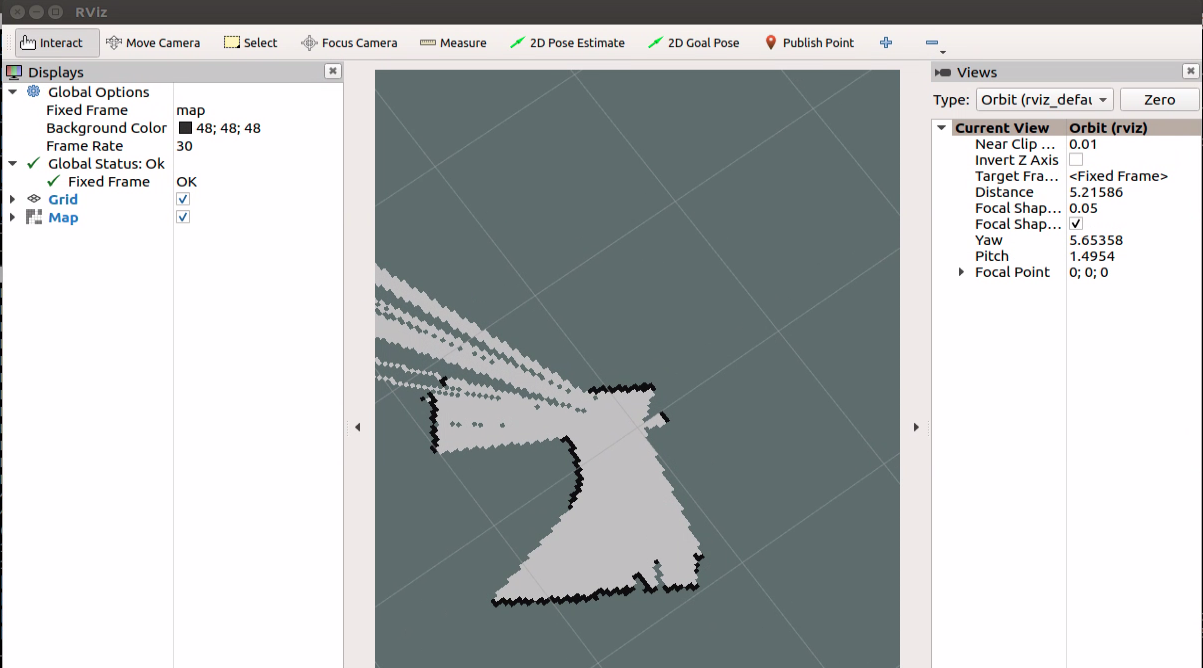Activate the 2D Goal Pose tool
Screen dimensions: 1203x668
(x=694, y=43)
